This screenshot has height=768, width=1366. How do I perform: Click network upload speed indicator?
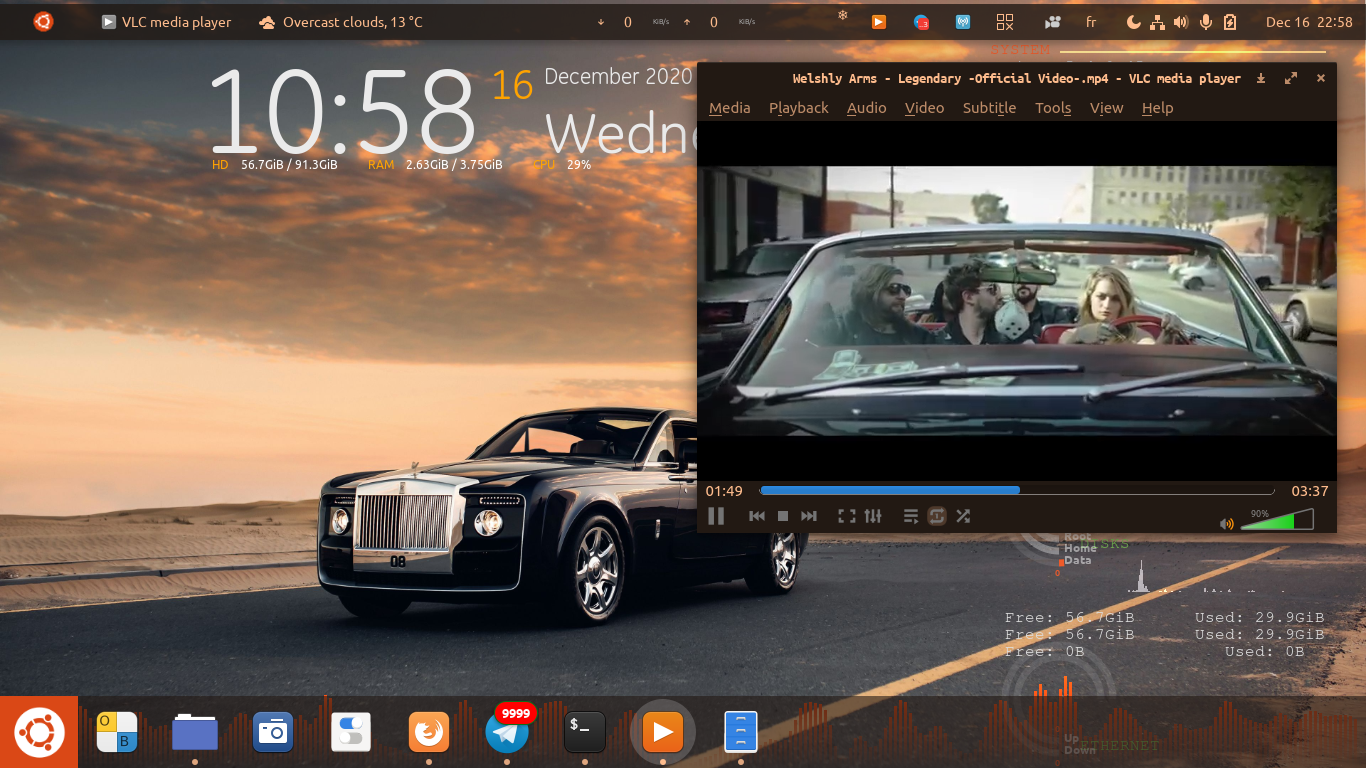[720, 22]
